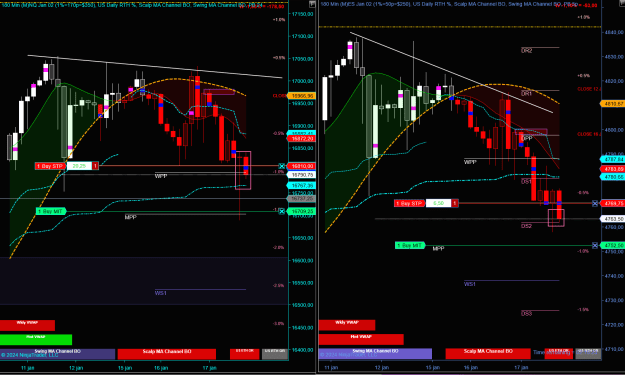Toggle Scalp MA Channel BO on left chart
Viewport: 625px width, 375px height.
click(x=167, y=354)
